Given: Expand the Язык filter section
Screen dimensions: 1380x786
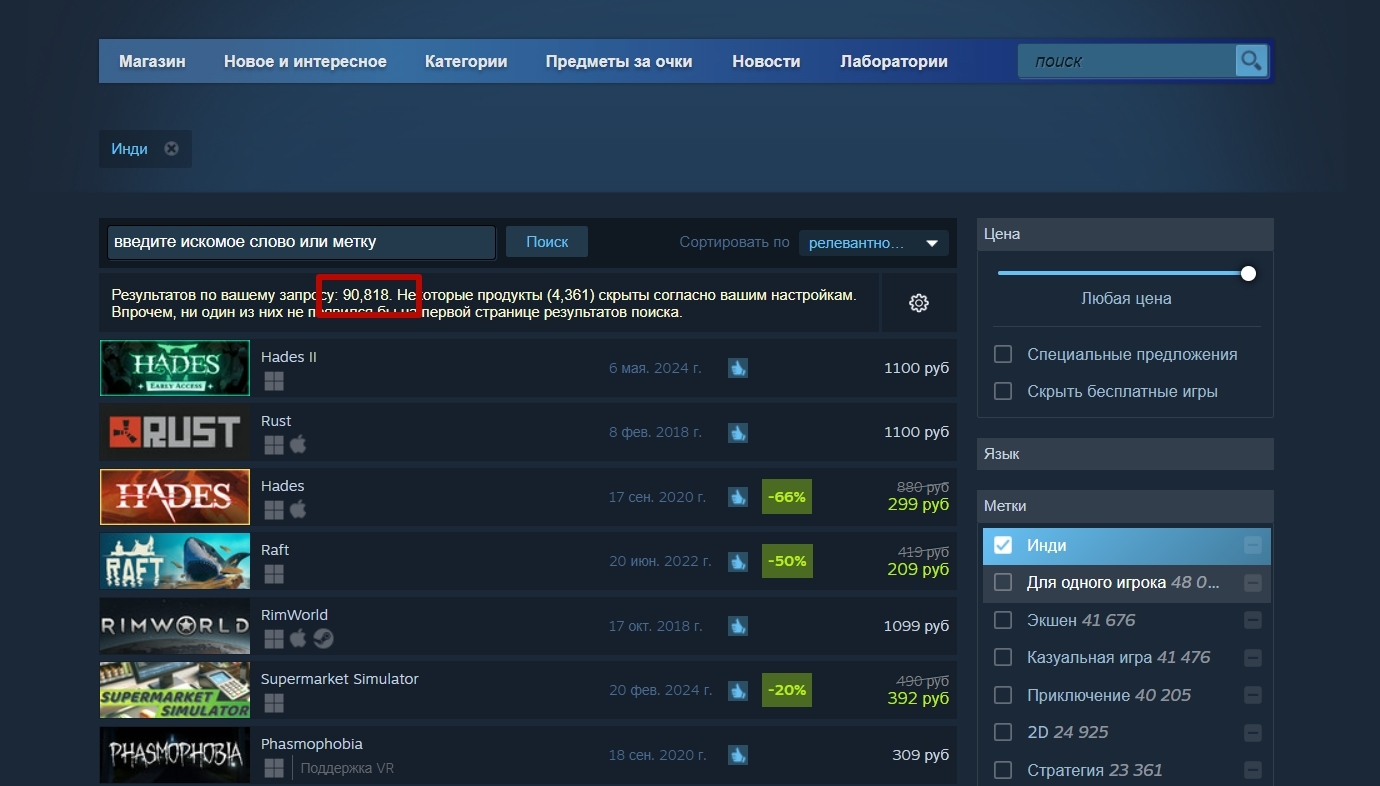Looking at the screenshot, I should 1125,454.
